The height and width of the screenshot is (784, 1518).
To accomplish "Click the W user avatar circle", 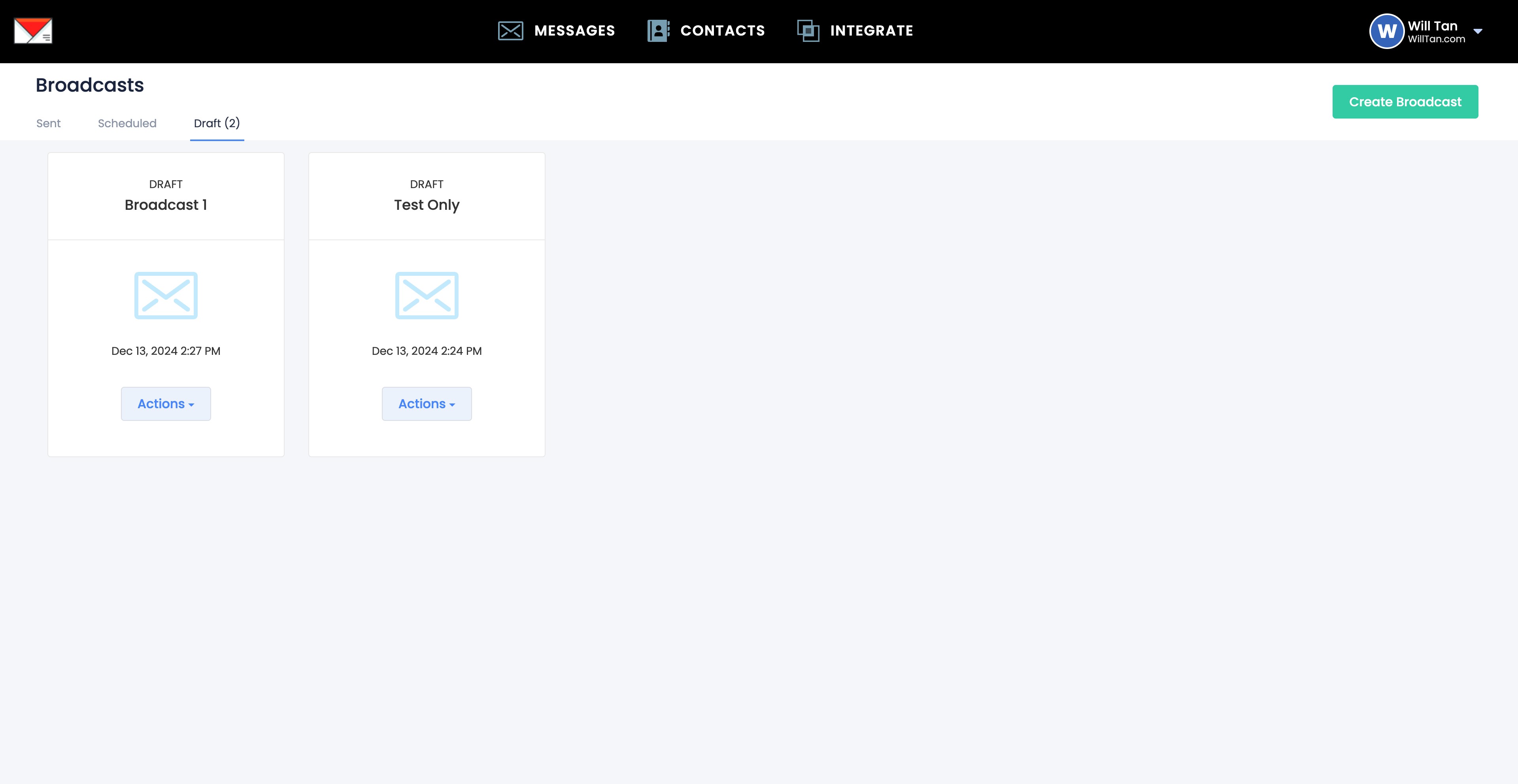I will point(1386,31).
